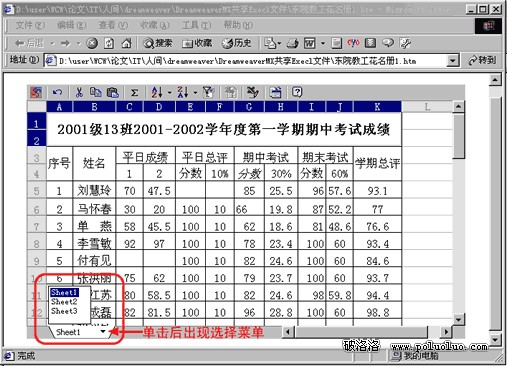Expand the Sheet1 tab dropdown arrow
The image size is (507, 366).
pyautogui.click(x=103, y=331)
